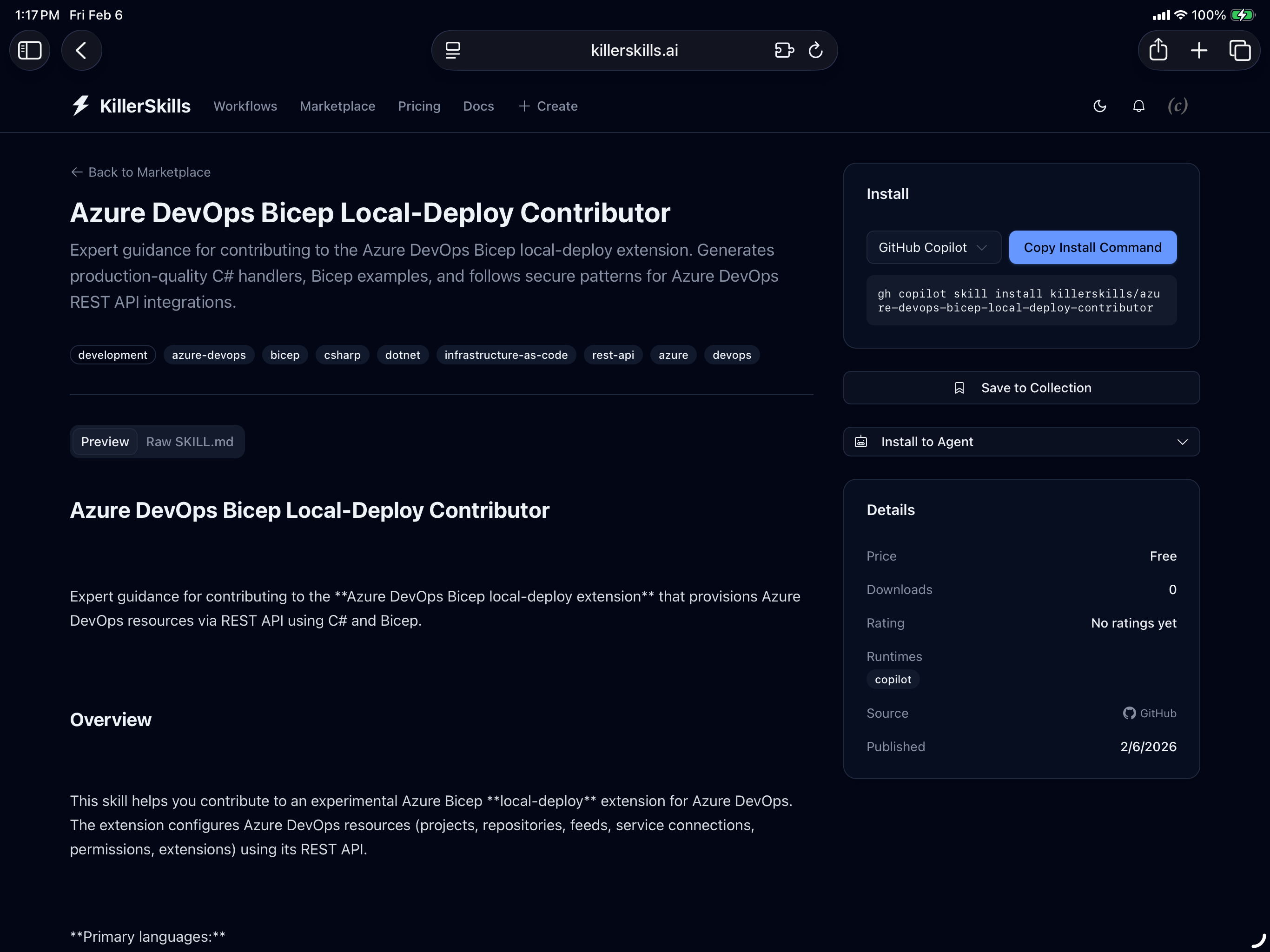Show Safari tab overview
Viewport: 1270px width, 952px height.
tap(1240, 51)
